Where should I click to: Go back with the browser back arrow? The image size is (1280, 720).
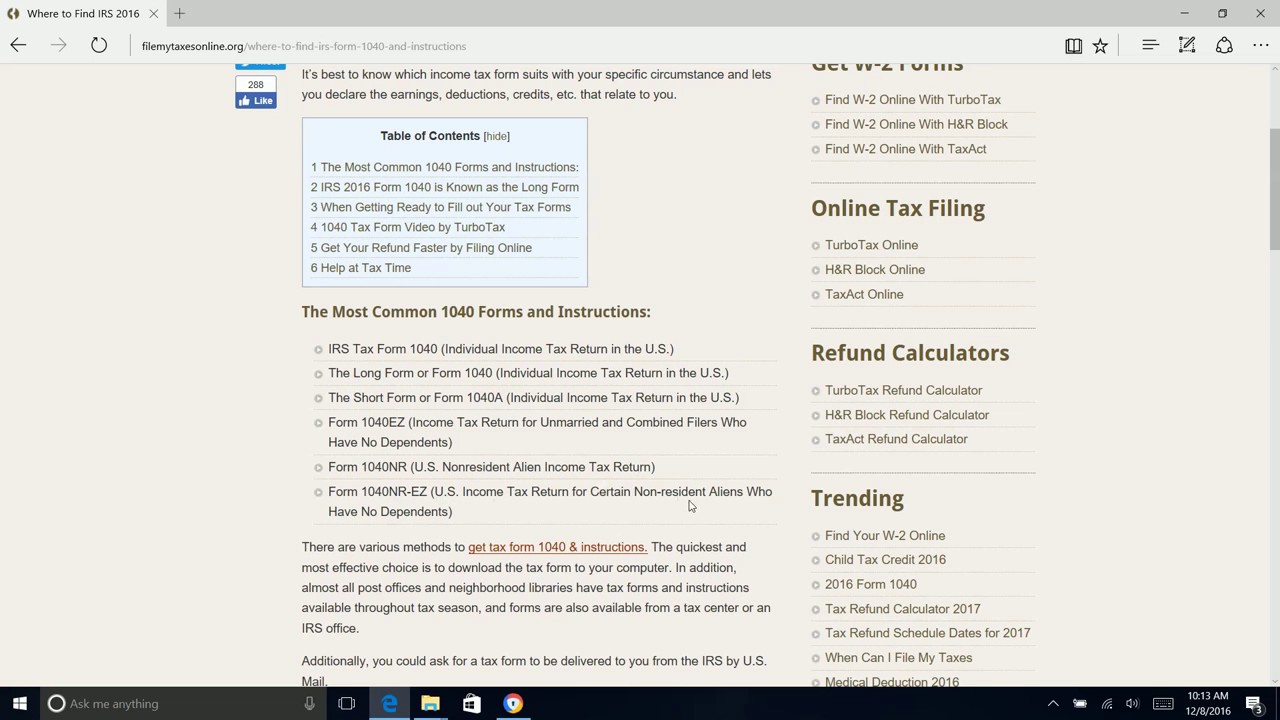click(x=18, y=45)
